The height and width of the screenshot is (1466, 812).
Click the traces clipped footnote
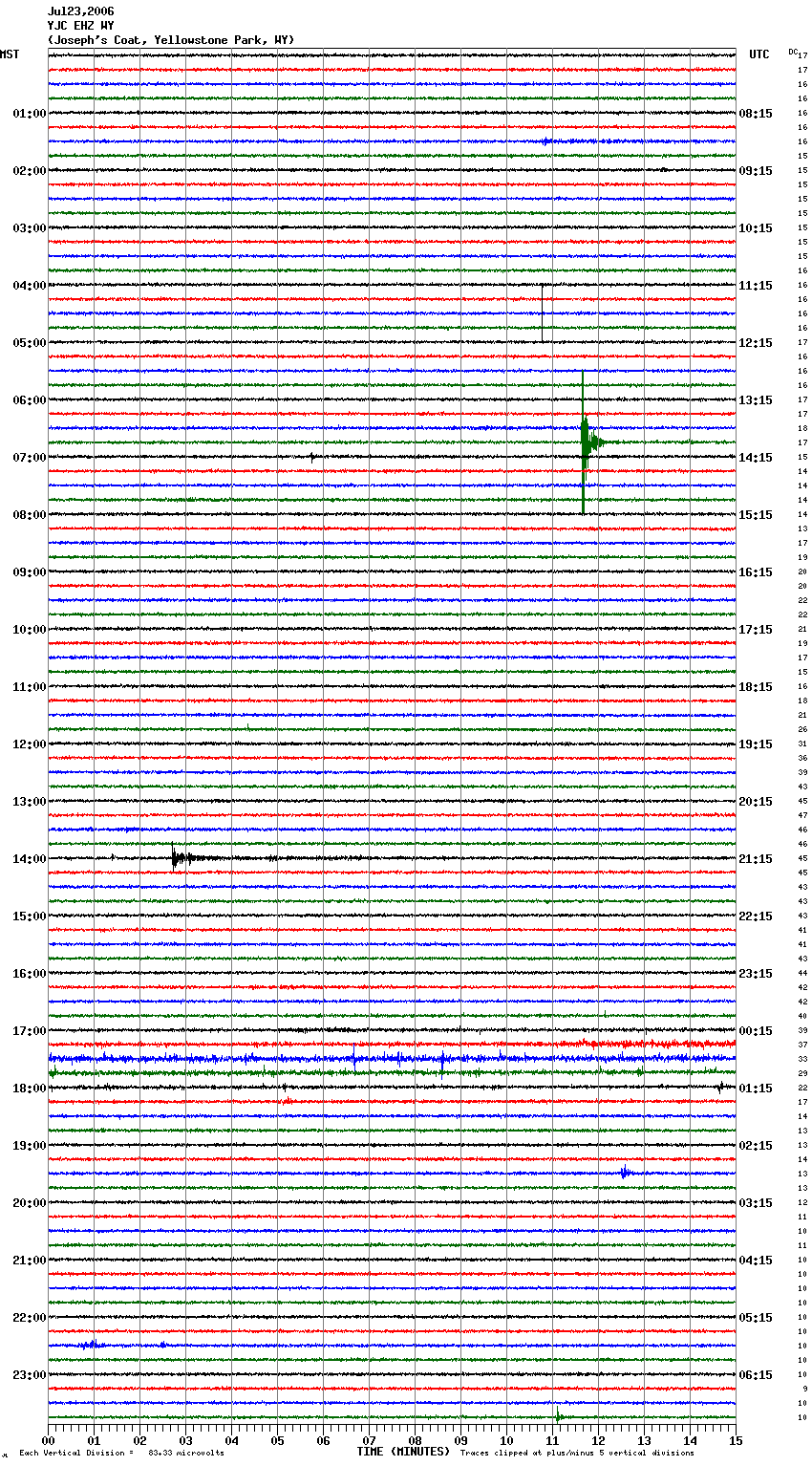pyautogui.click(x=577, y=1453)
